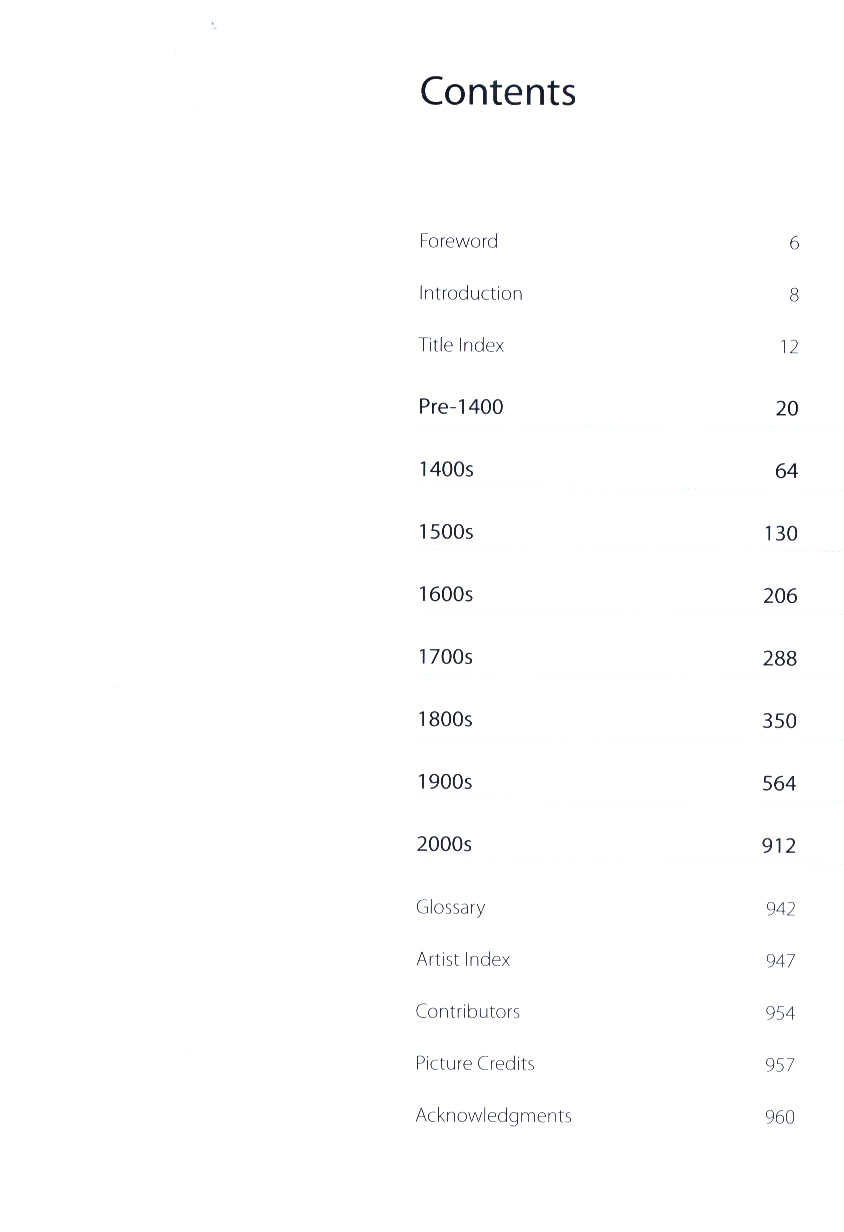Go to the Introduction section
Image resolution: width=844 pixels, height=1232 pixels.
470,293
